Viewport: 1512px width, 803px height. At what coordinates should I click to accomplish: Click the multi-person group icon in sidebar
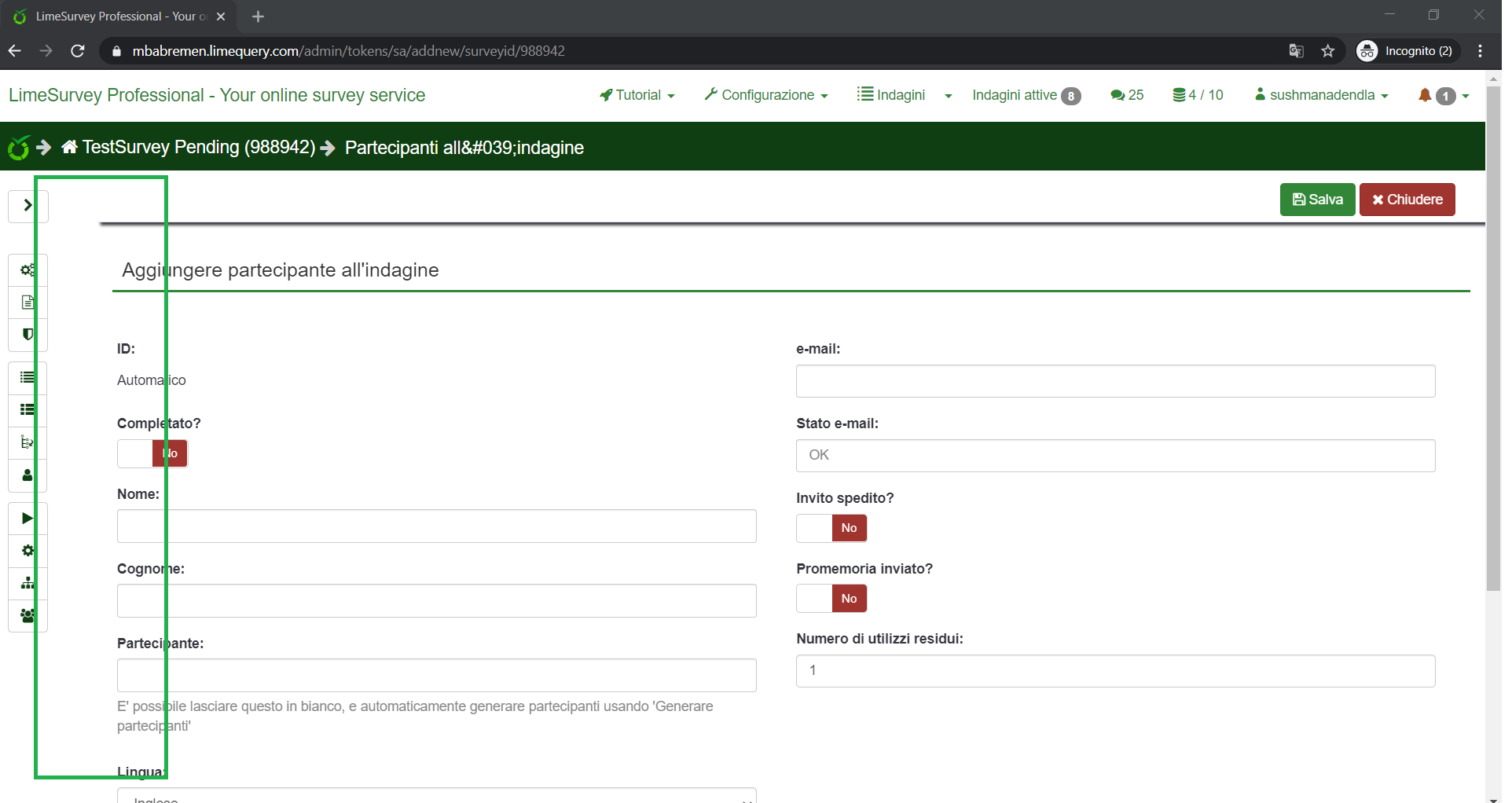click(28, 616)
